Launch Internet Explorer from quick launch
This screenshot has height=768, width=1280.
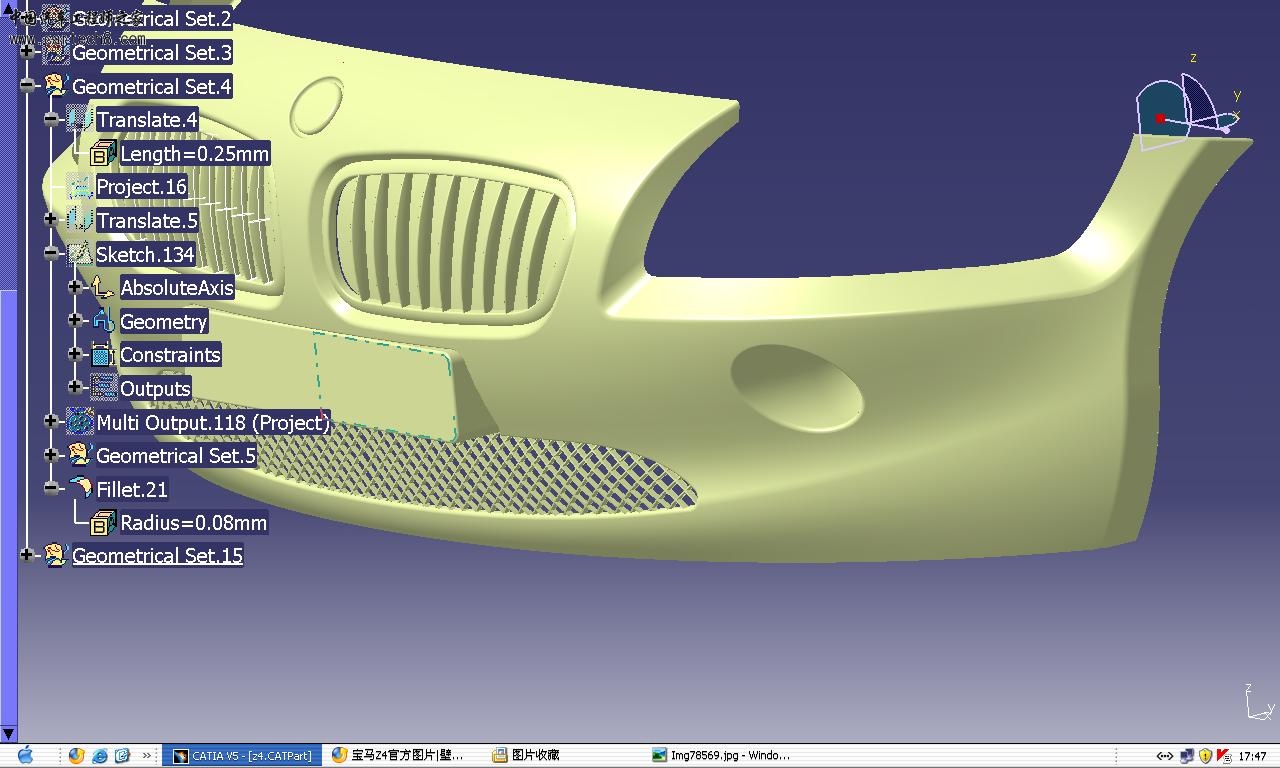click(100, 756)
